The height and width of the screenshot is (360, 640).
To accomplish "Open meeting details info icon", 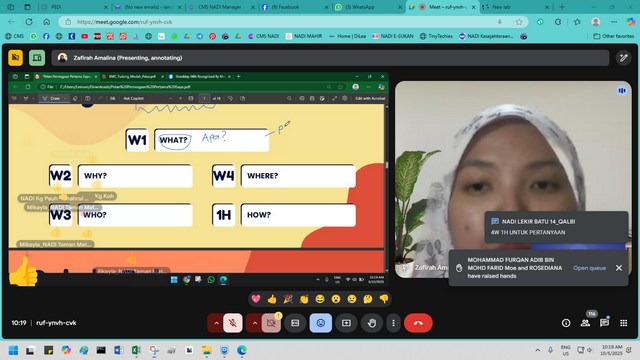I will 566,323.
